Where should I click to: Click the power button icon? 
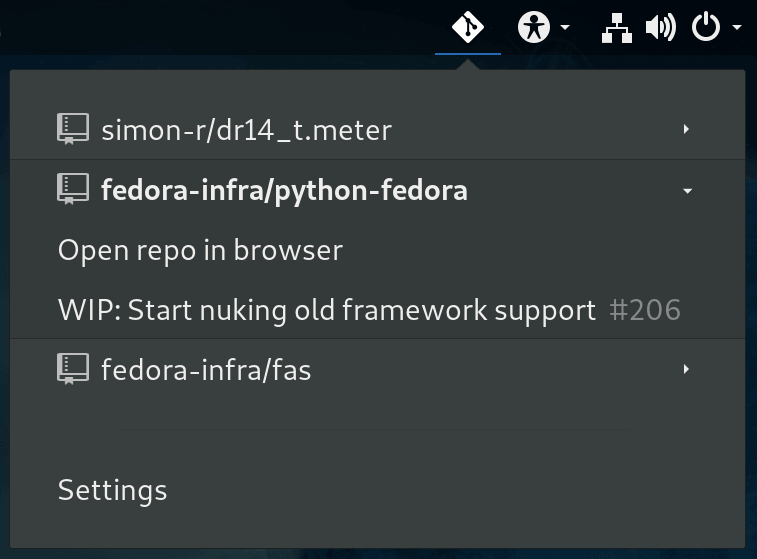point(706,27)
